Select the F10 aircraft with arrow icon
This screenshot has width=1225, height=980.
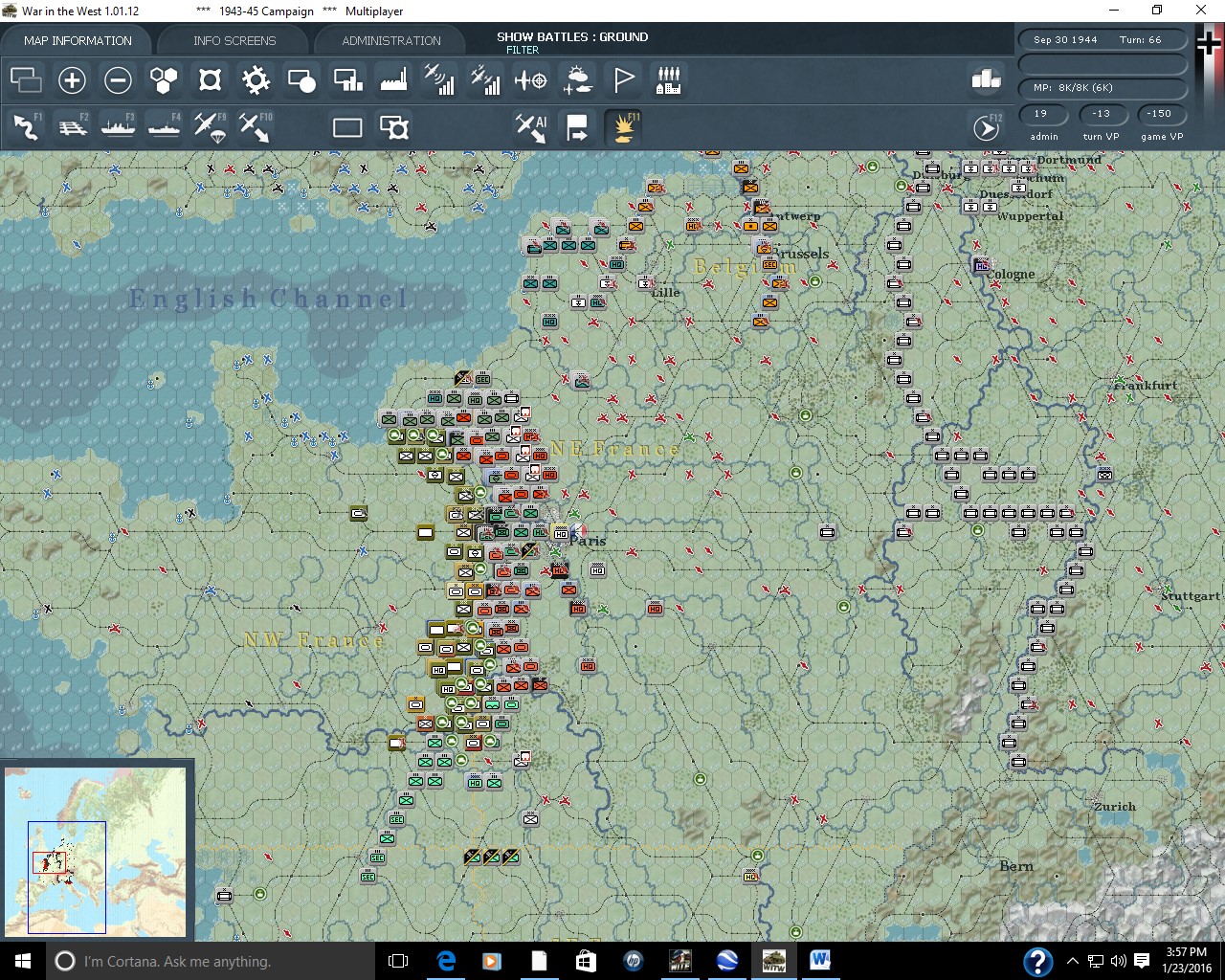tap(256, 127)
